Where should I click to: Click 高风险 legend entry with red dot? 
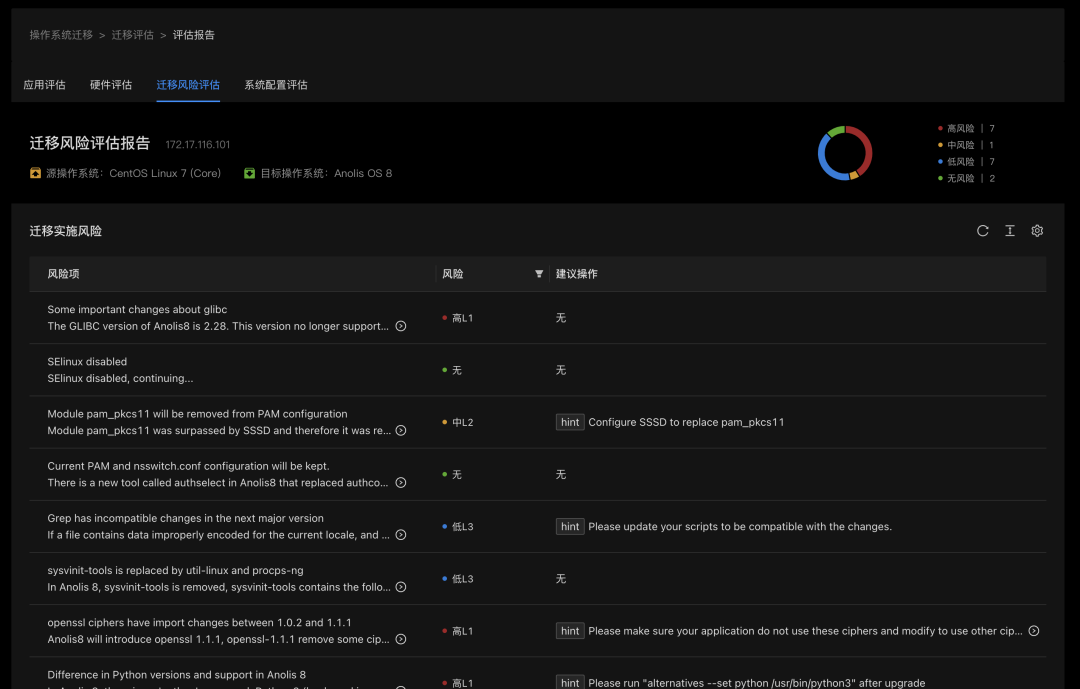pyautogui.click(x=966, y=128)
